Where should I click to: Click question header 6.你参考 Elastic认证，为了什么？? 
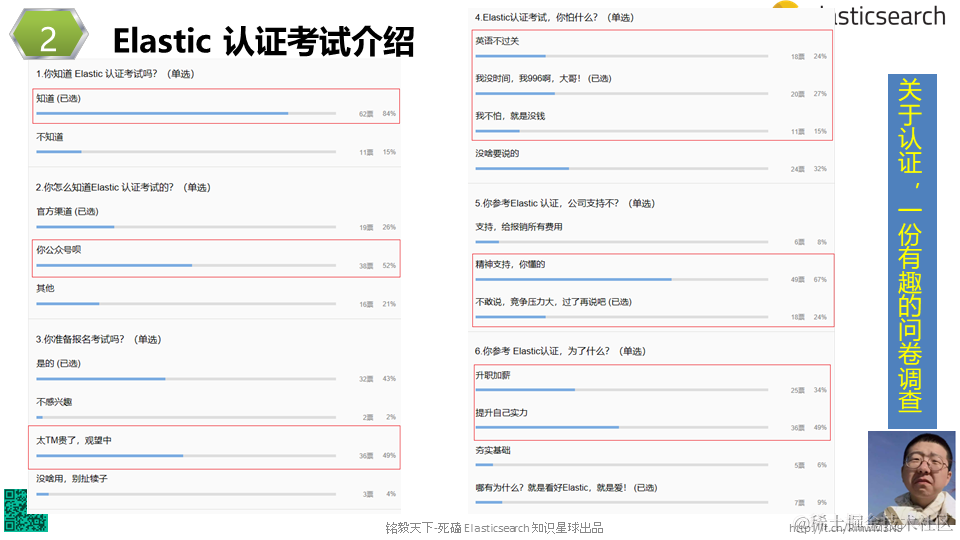pyautogui.click(x=560, y=351)
